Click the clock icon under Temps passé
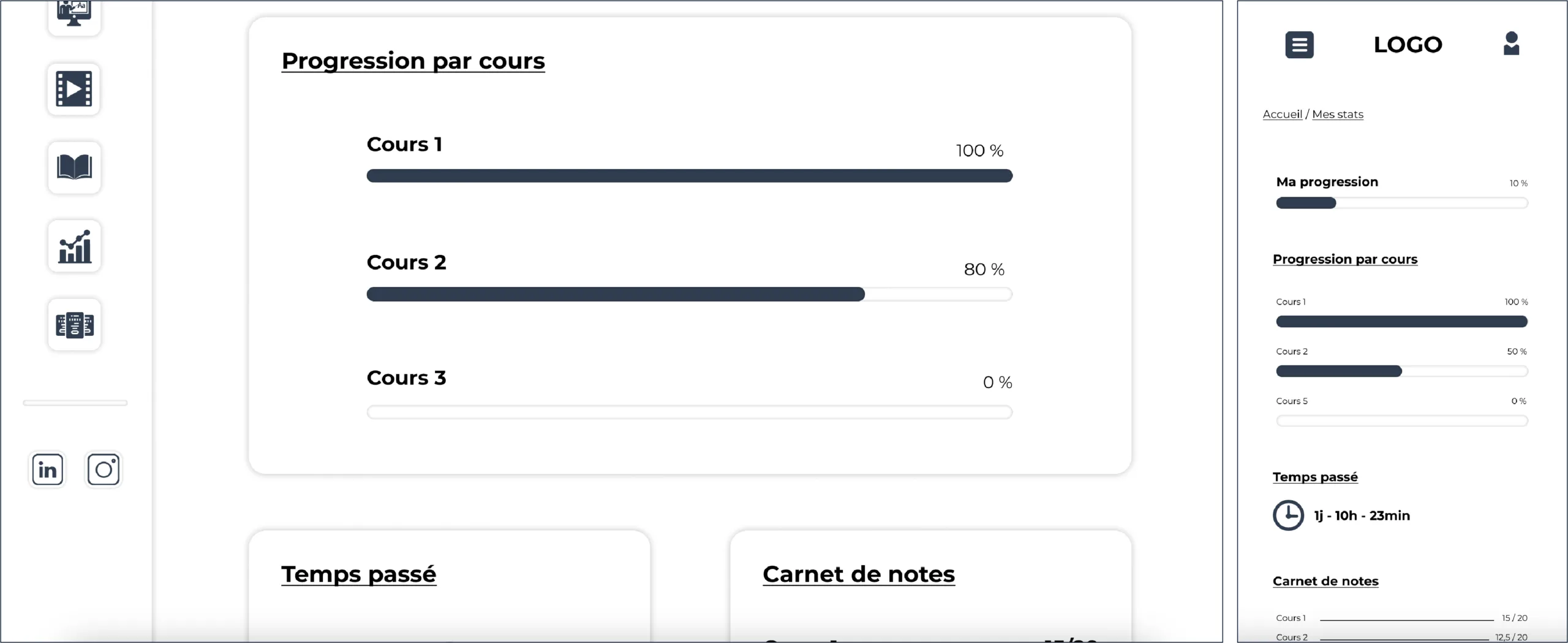This screenshot has width=1568, height=643. [x=1288, y=515]
